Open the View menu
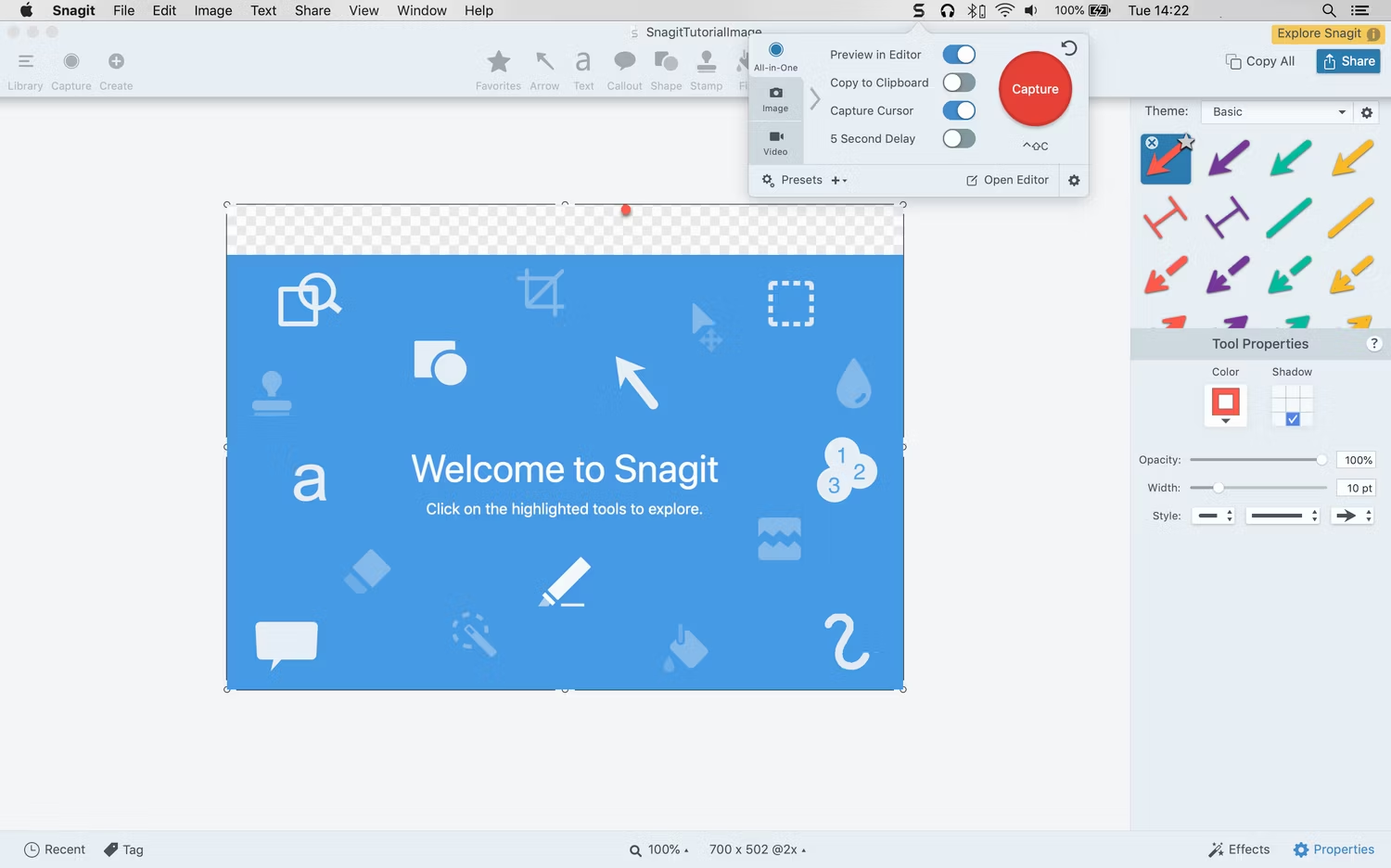This screenshot has height=868, width=1391. click(x=364, y=10)
